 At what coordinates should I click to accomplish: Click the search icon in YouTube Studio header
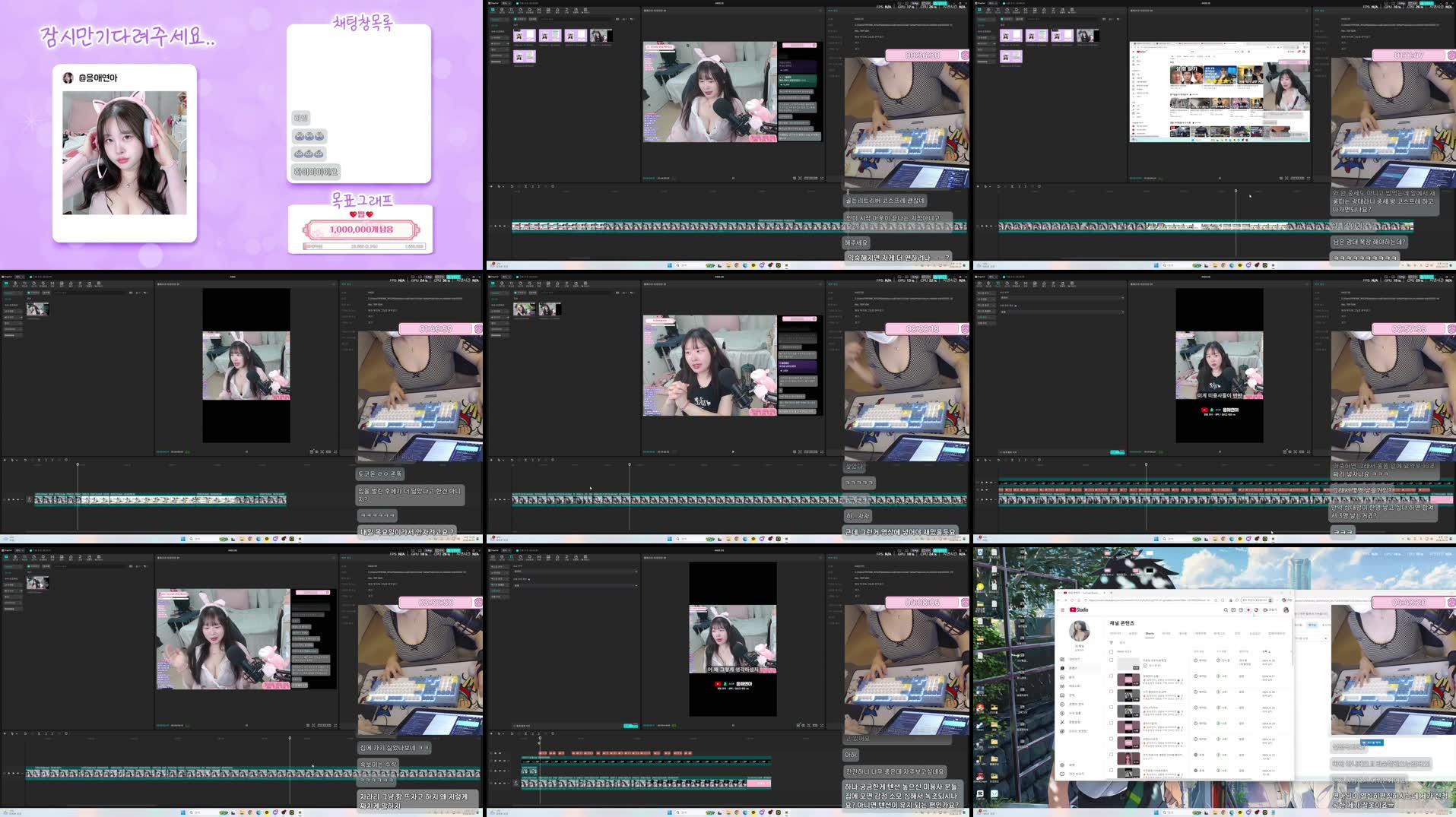click(x=1226, y=610)
